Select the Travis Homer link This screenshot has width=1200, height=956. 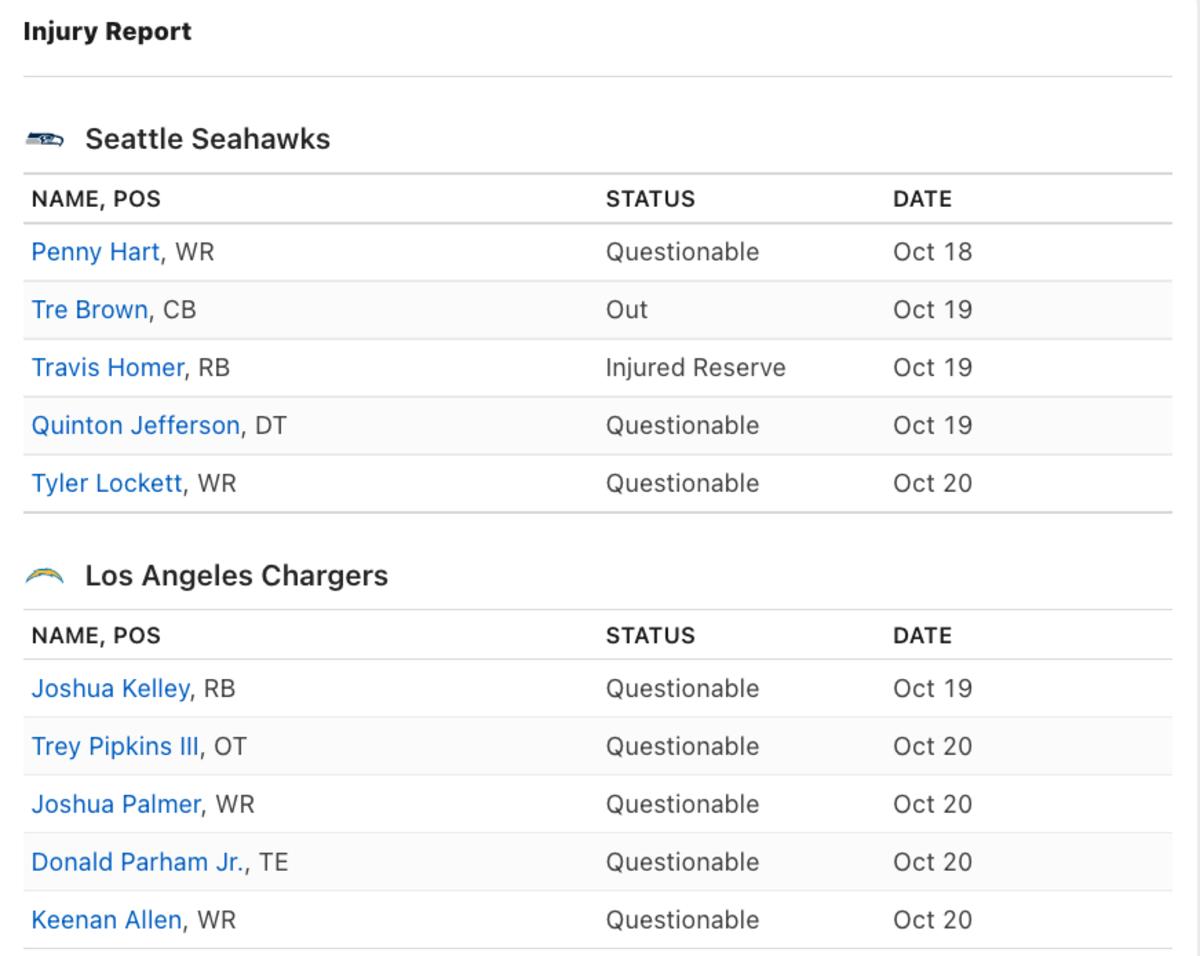coord(107,368)
